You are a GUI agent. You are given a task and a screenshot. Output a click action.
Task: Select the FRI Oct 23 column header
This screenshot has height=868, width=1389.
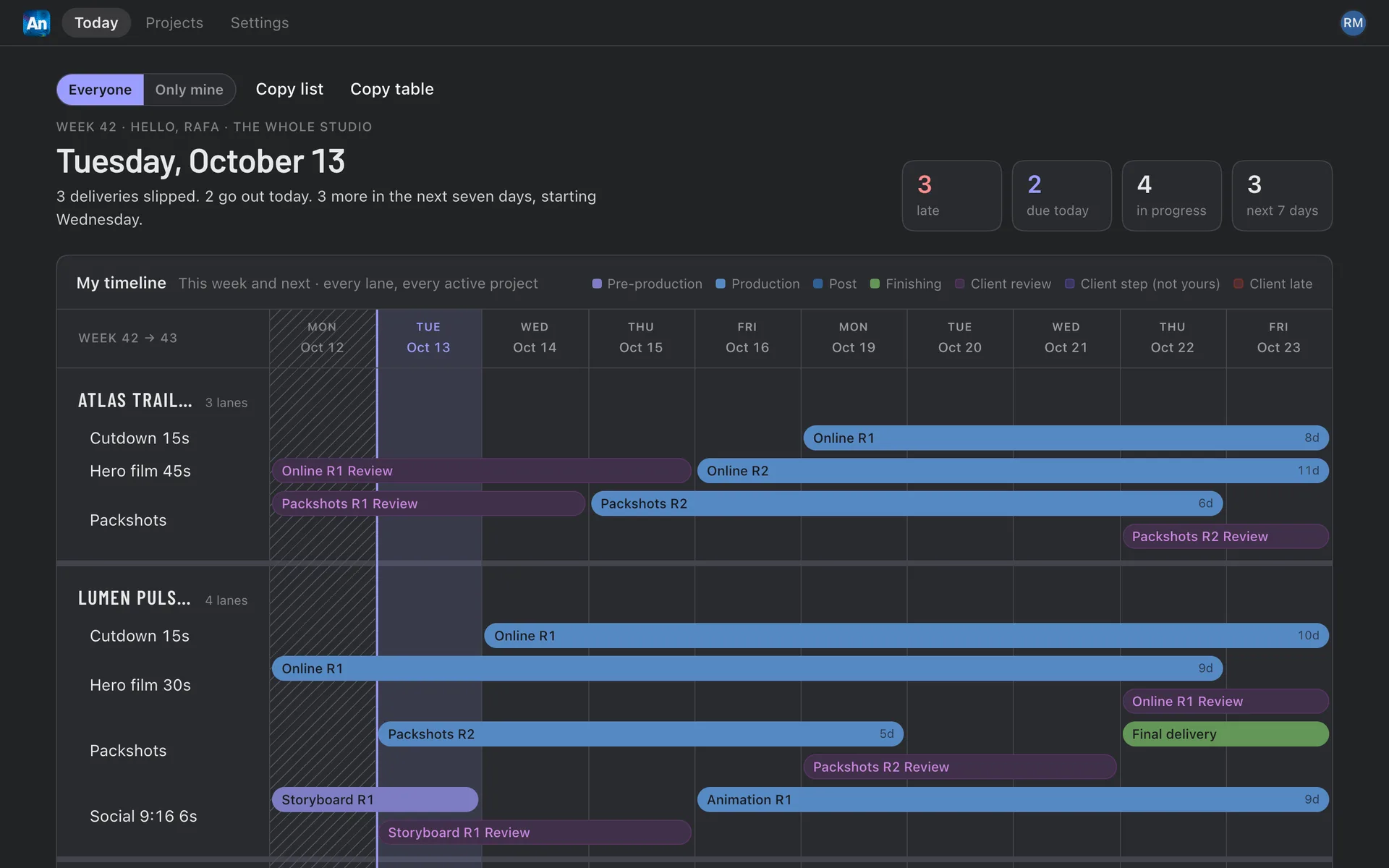(1278, 338)
